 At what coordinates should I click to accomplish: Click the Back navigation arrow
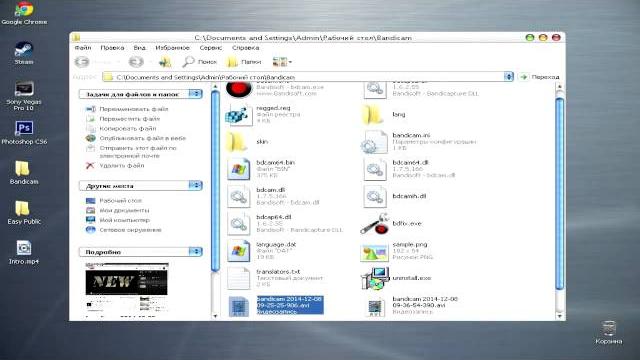(x=82, y=62)
